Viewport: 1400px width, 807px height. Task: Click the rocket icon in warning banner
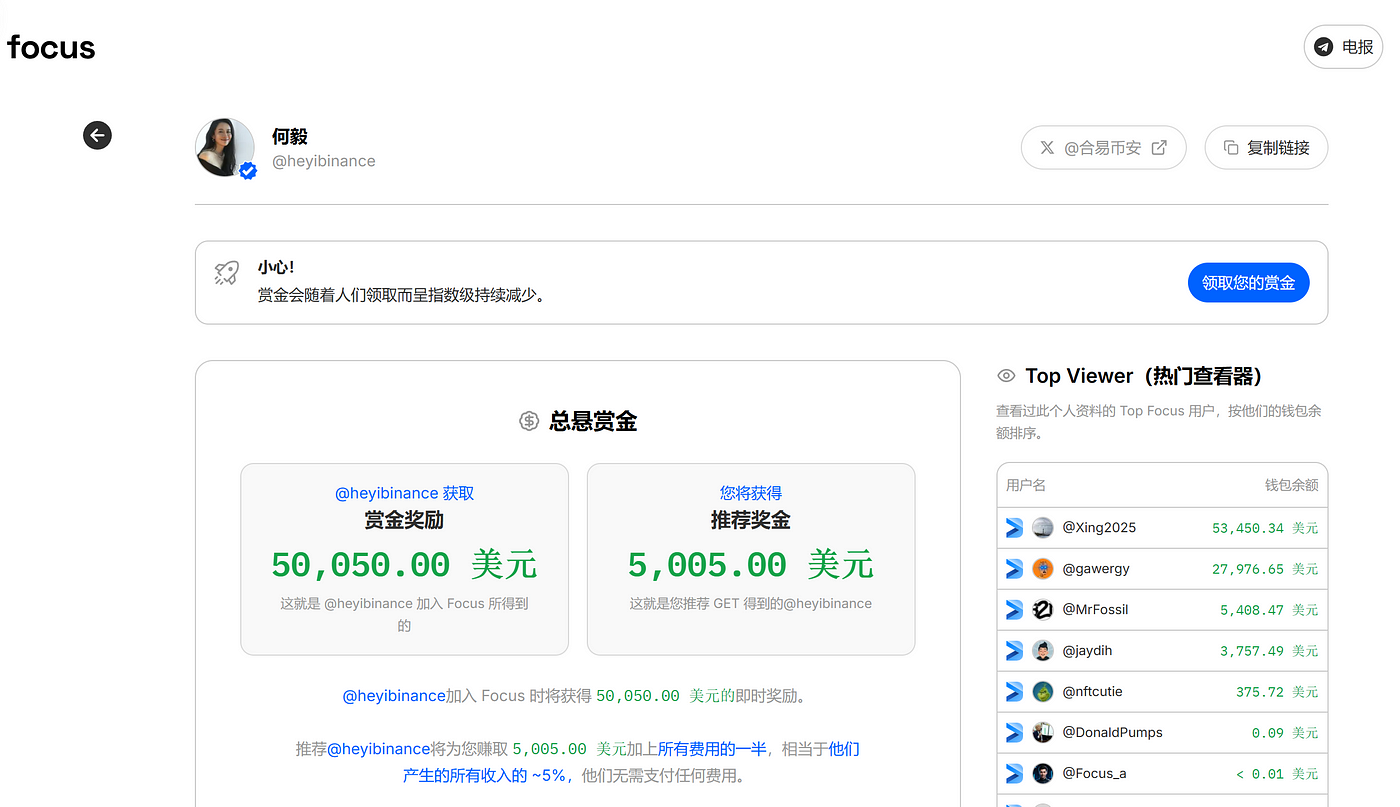pyautogui.click(x=227, y=273)
